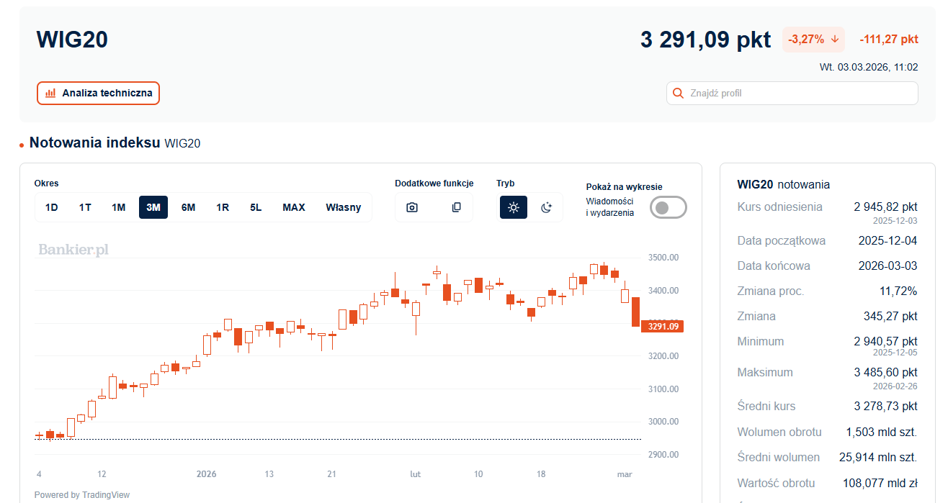948x503 pixels.
Task: Copy chart using the copy icon
Action: tap(456, 207)
